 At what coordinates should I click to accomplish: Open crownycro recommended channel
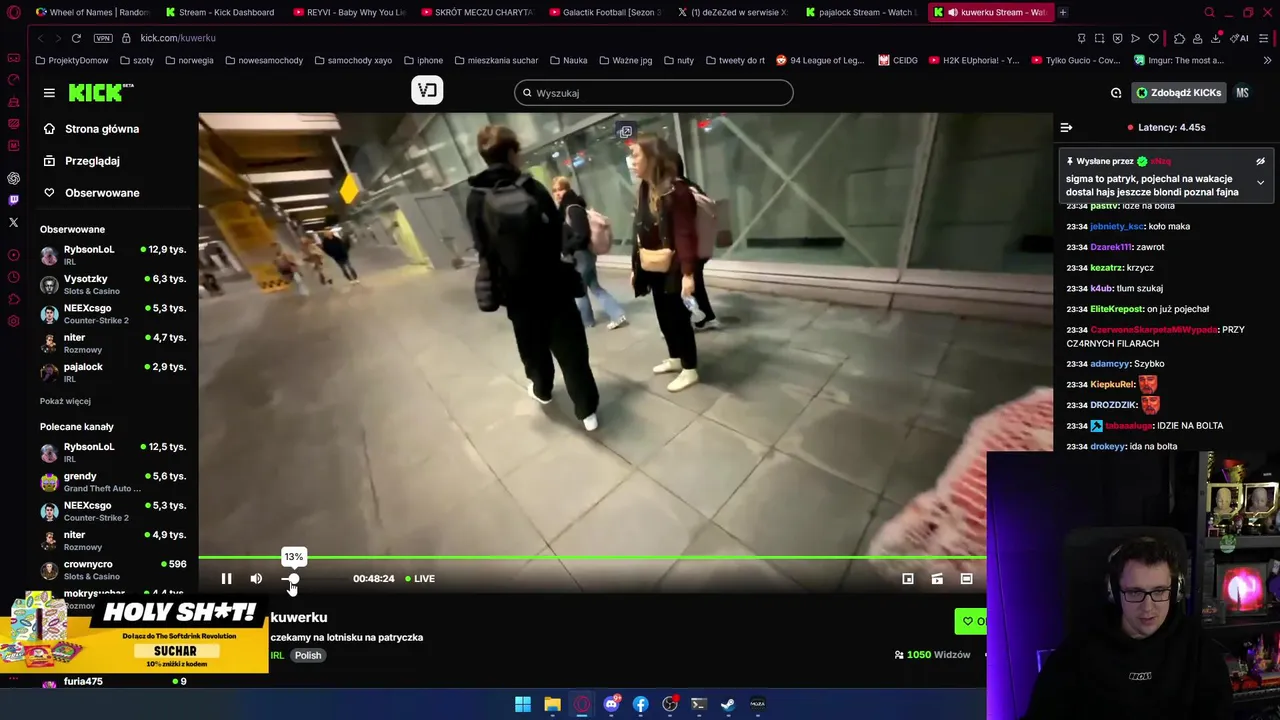[x=113, y=570]
